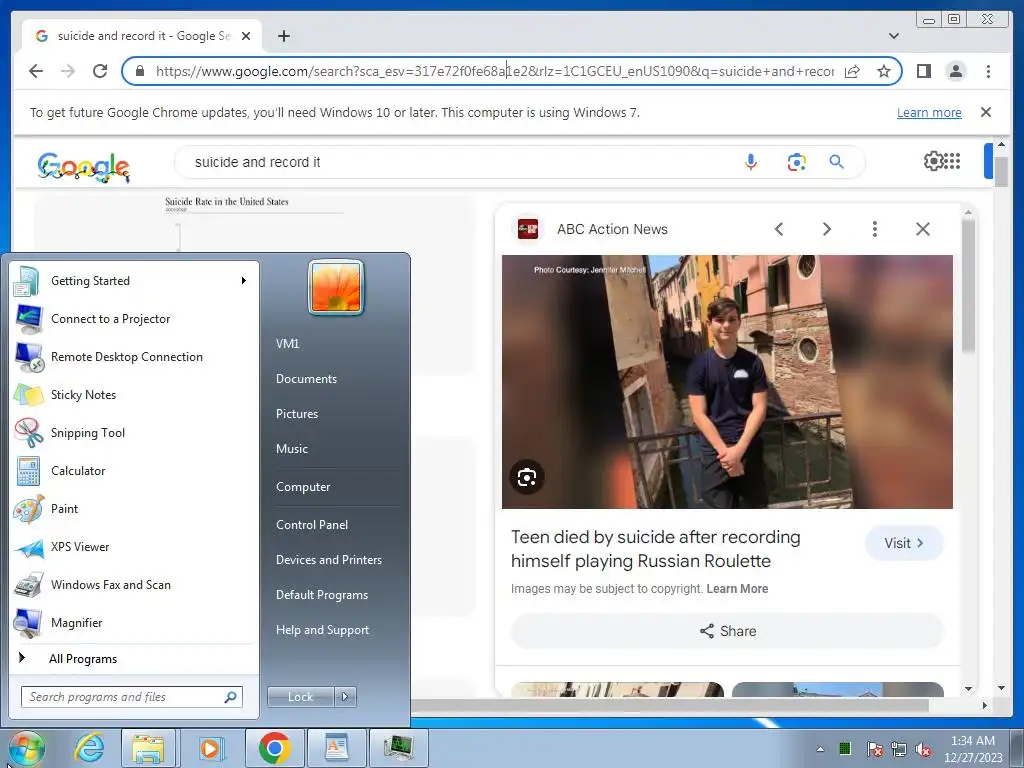Show hidden system tray icons
Image resolution: width=1024 pixels, height=768 pixels.
pos(820,749)
